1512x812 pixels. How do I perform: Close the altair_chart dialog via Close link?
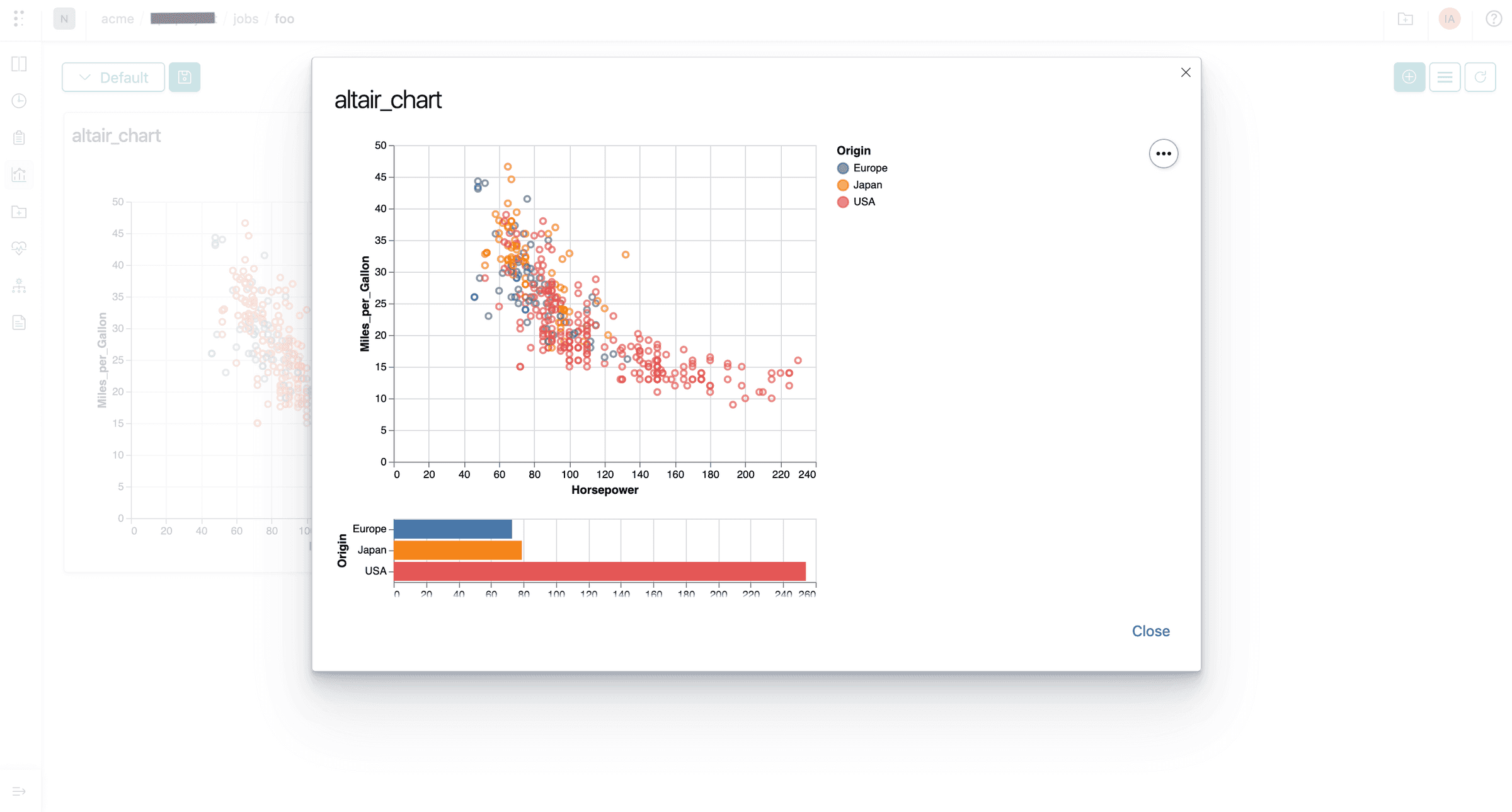[1150, 631]
